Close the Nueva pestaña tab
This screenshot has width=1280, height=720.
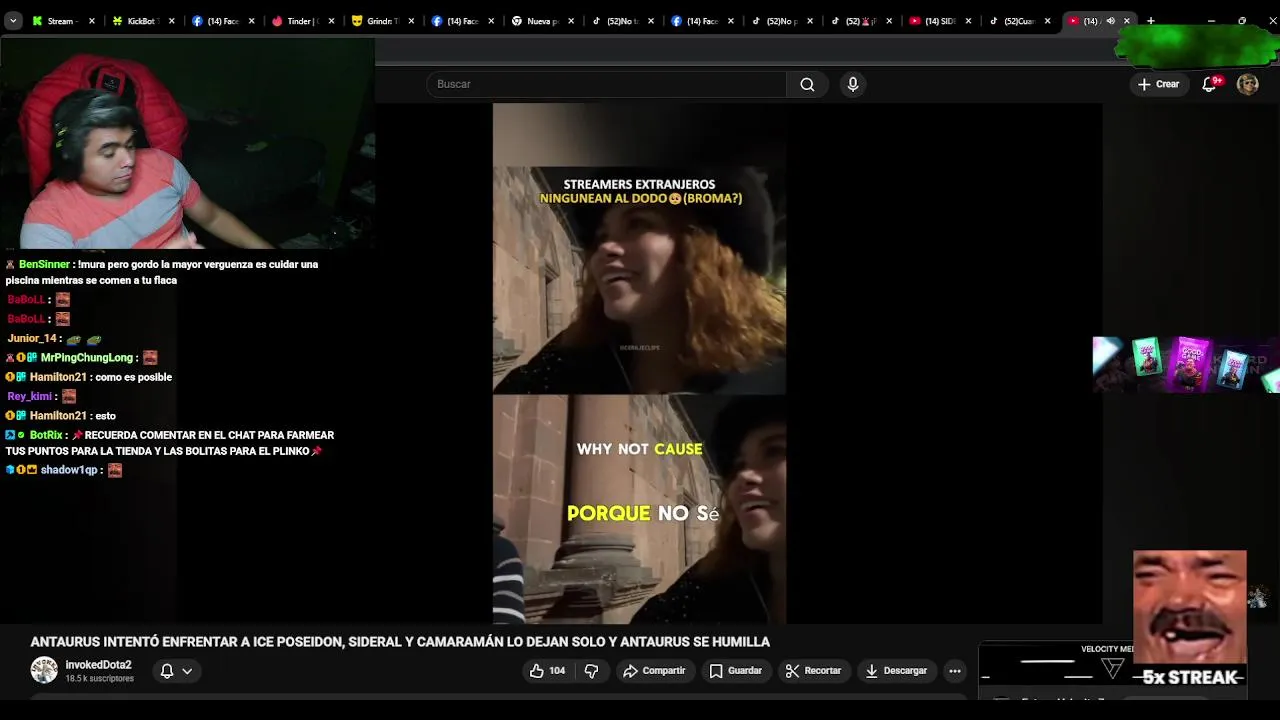pyautogui.click(x=571, y=21)
